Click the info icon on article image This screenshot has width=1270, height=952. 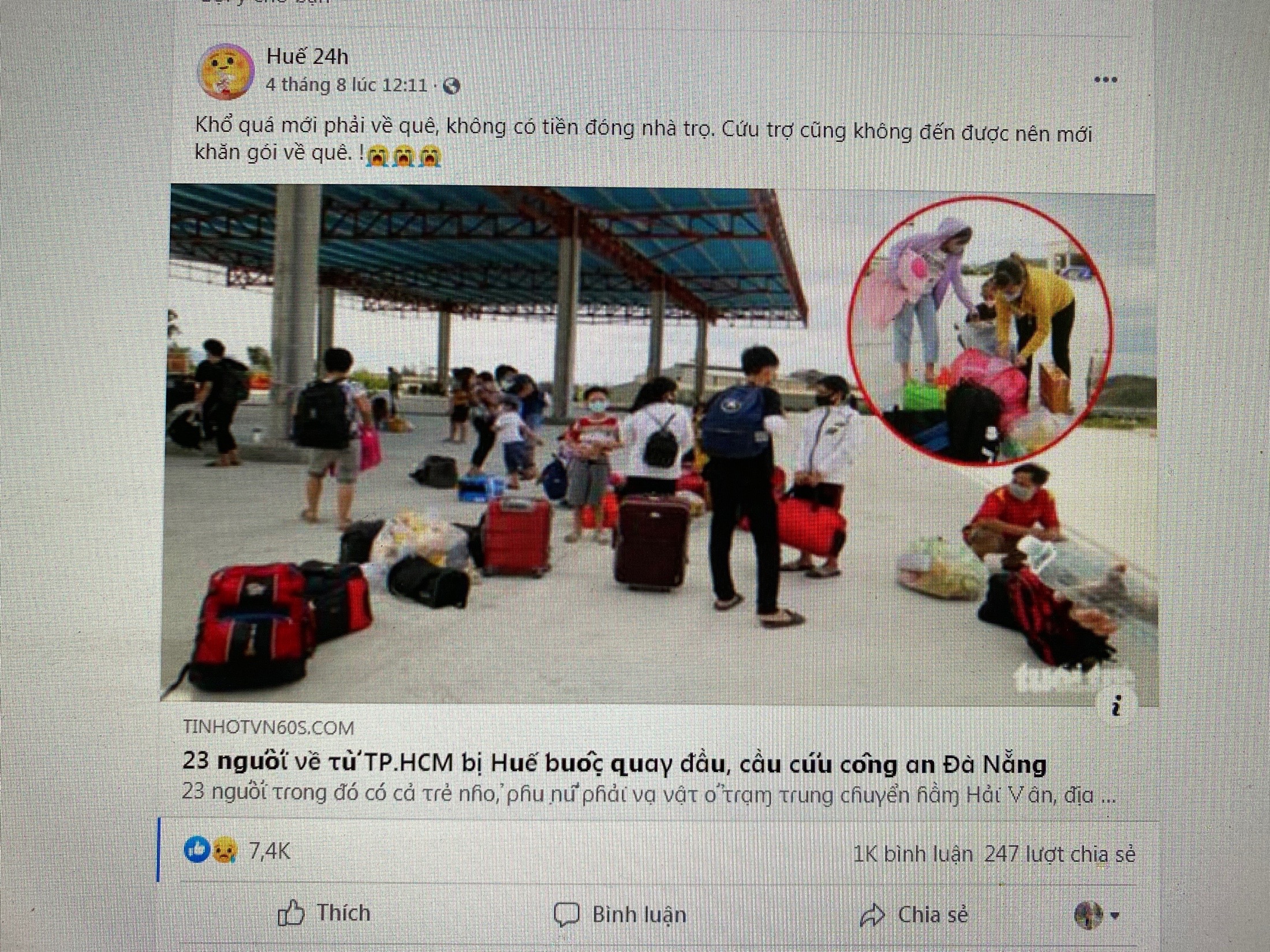pyautogui.click(x=1117, y=706)
